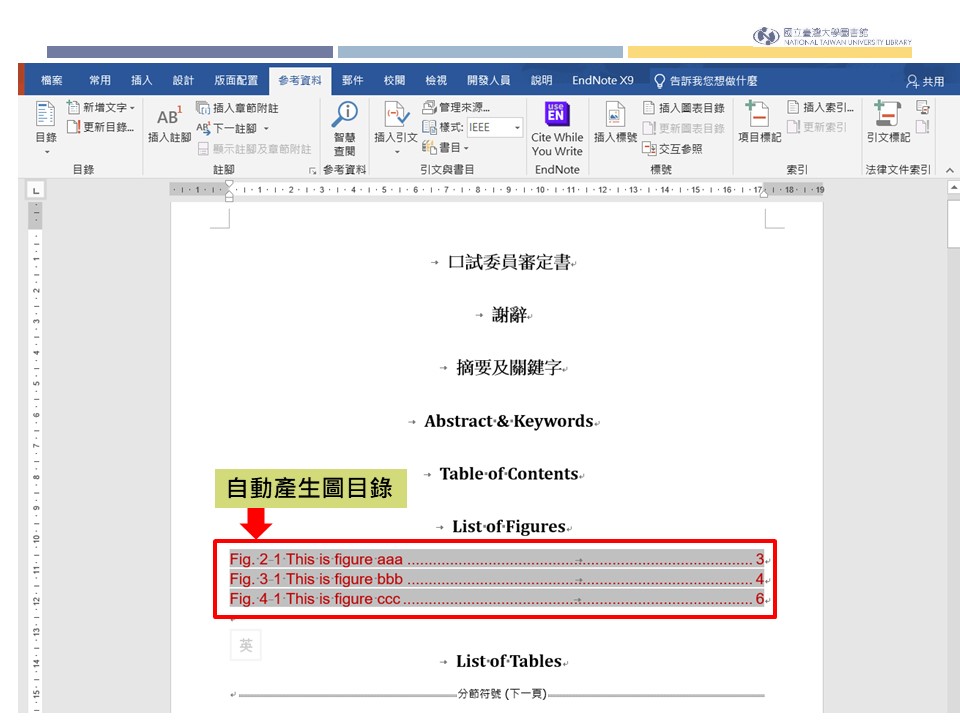The width and height of the screenshot is (960, 720).
Task: Click 項目標記 mark entry
Action: 759,122
